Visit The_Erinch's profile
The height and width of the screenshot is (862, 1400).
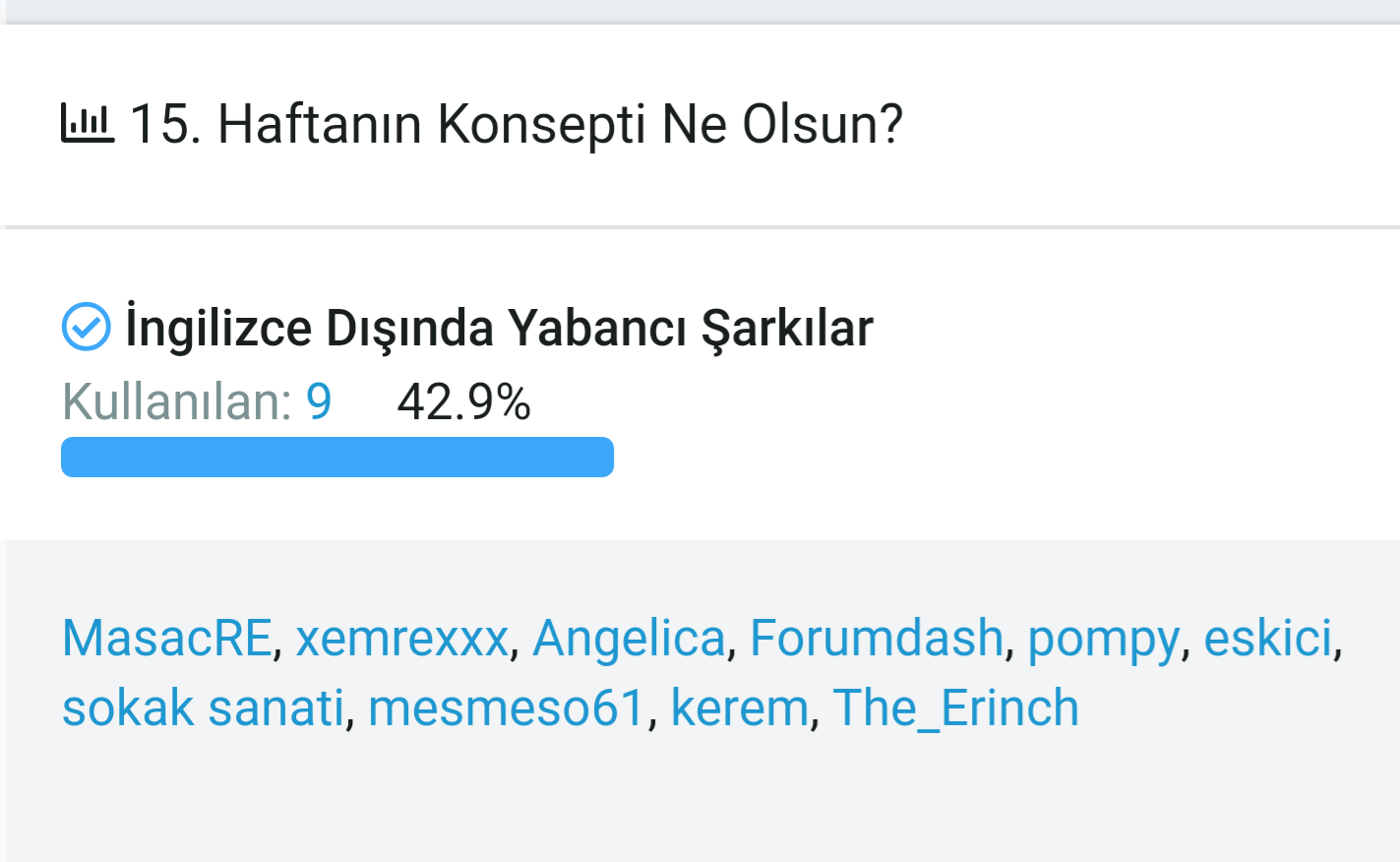pyautogui.click(x=955, y=708)
